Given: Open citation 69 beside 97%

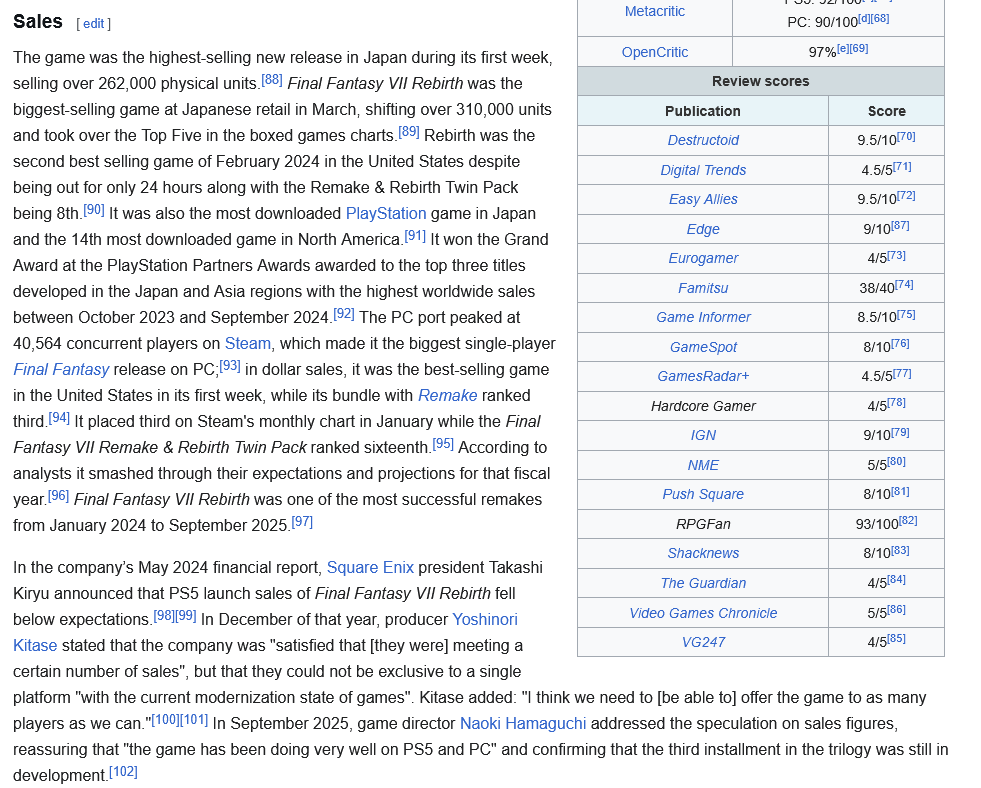Looking at the screenshot, I should 859,48.
